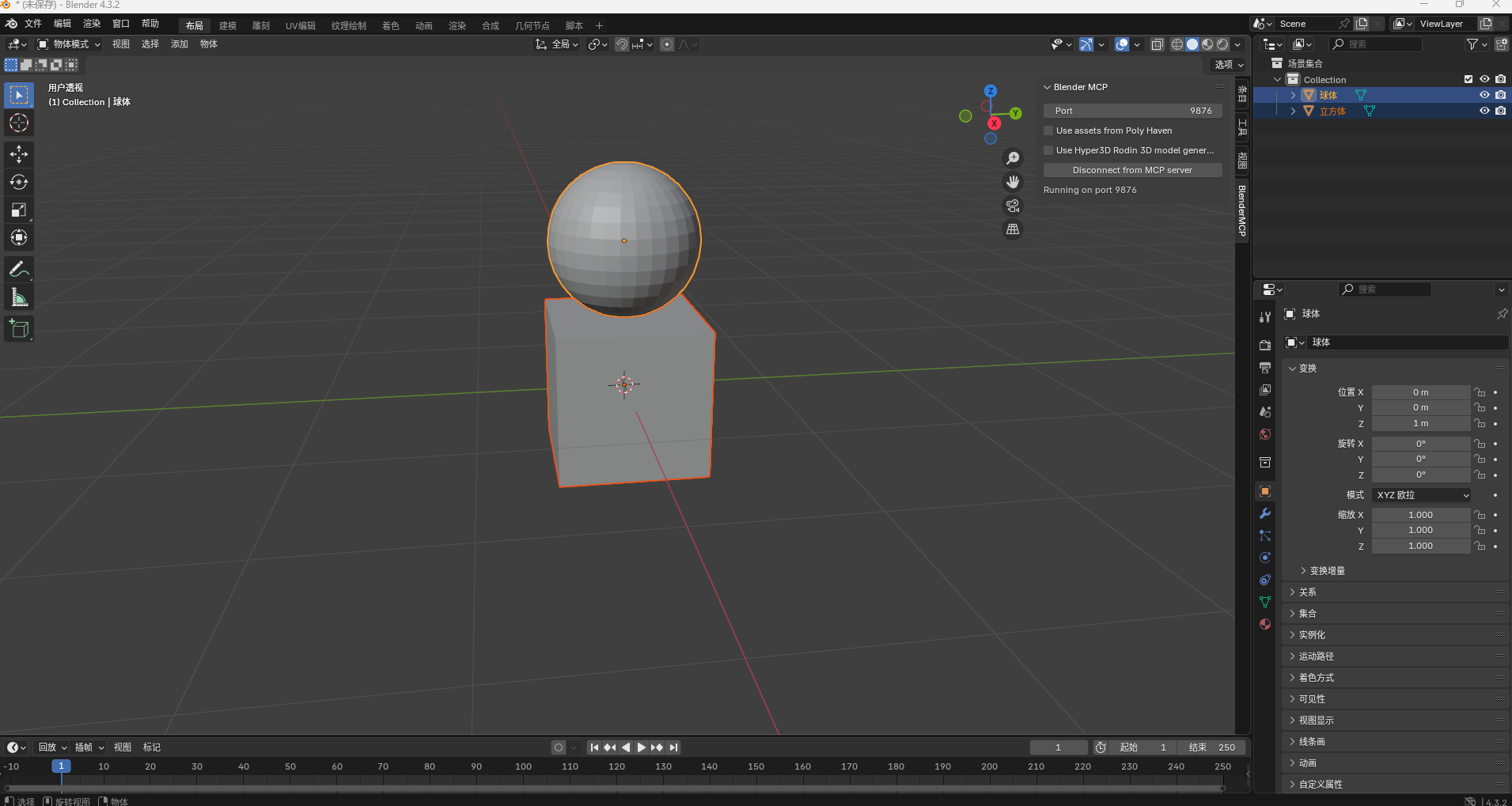Screen dimensions: 1512x806
Task: Hide the 立方体 object in the outliner
Action: point(1484,111)
